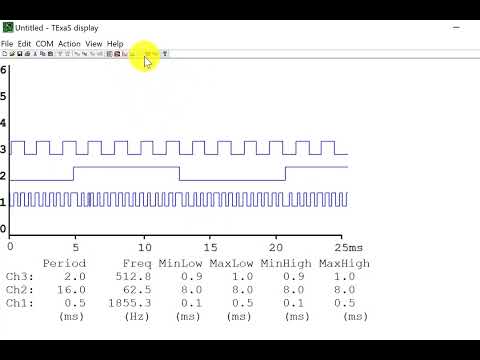This screenshot has height=360, width=480.
Task: Click the New file toolbar icon
Action: pos(4,54)
